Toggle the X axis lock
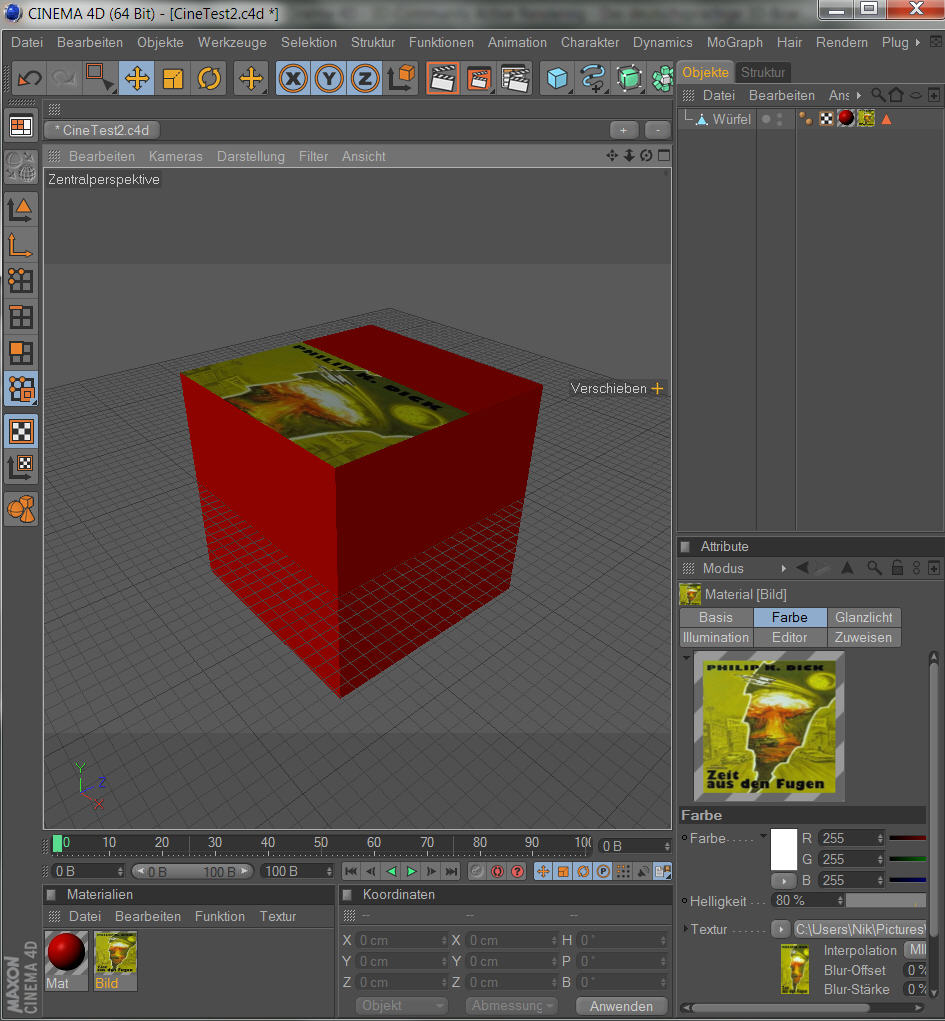This screenshot has width=945, height=1021. pos(293,79)
